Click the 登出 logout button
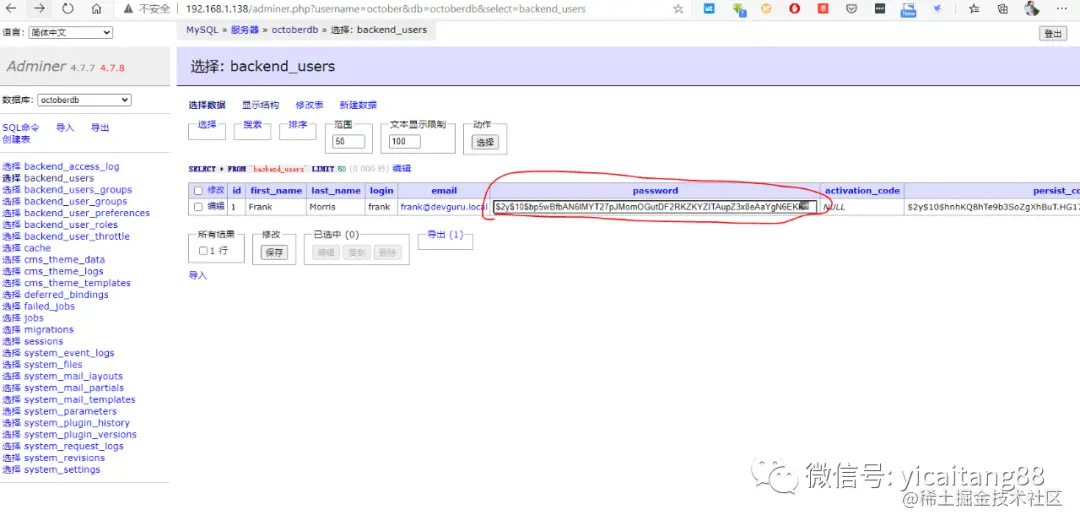 [1053, 33]
